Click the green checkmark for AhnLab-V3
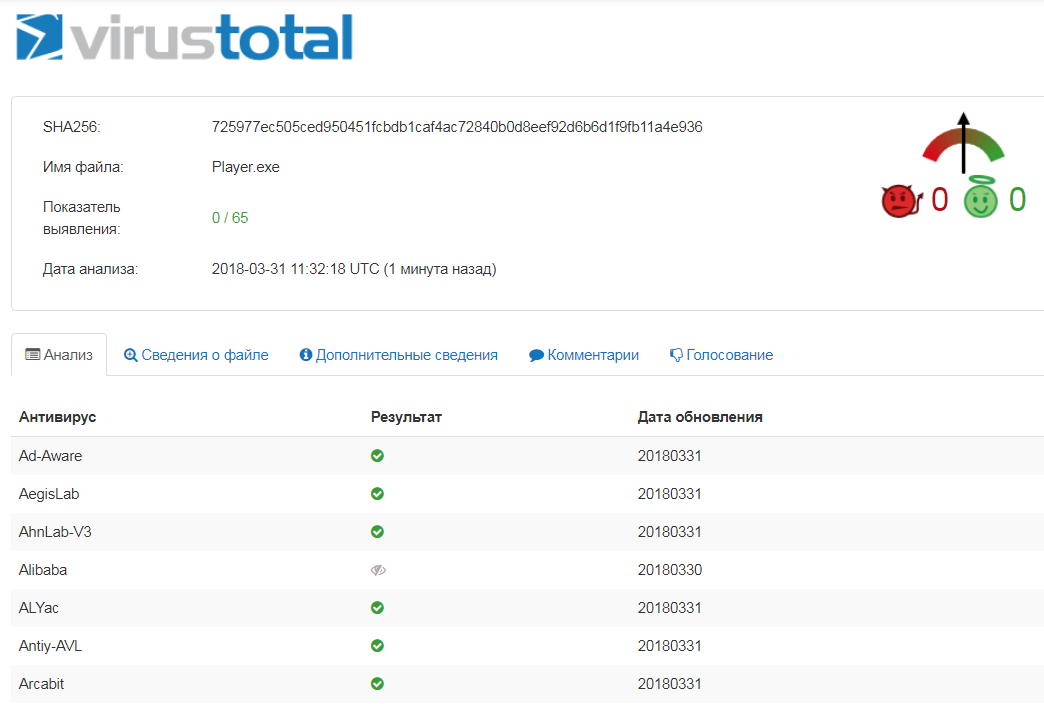This screenshot has width=1044, height=704. [x=378, y=531]
